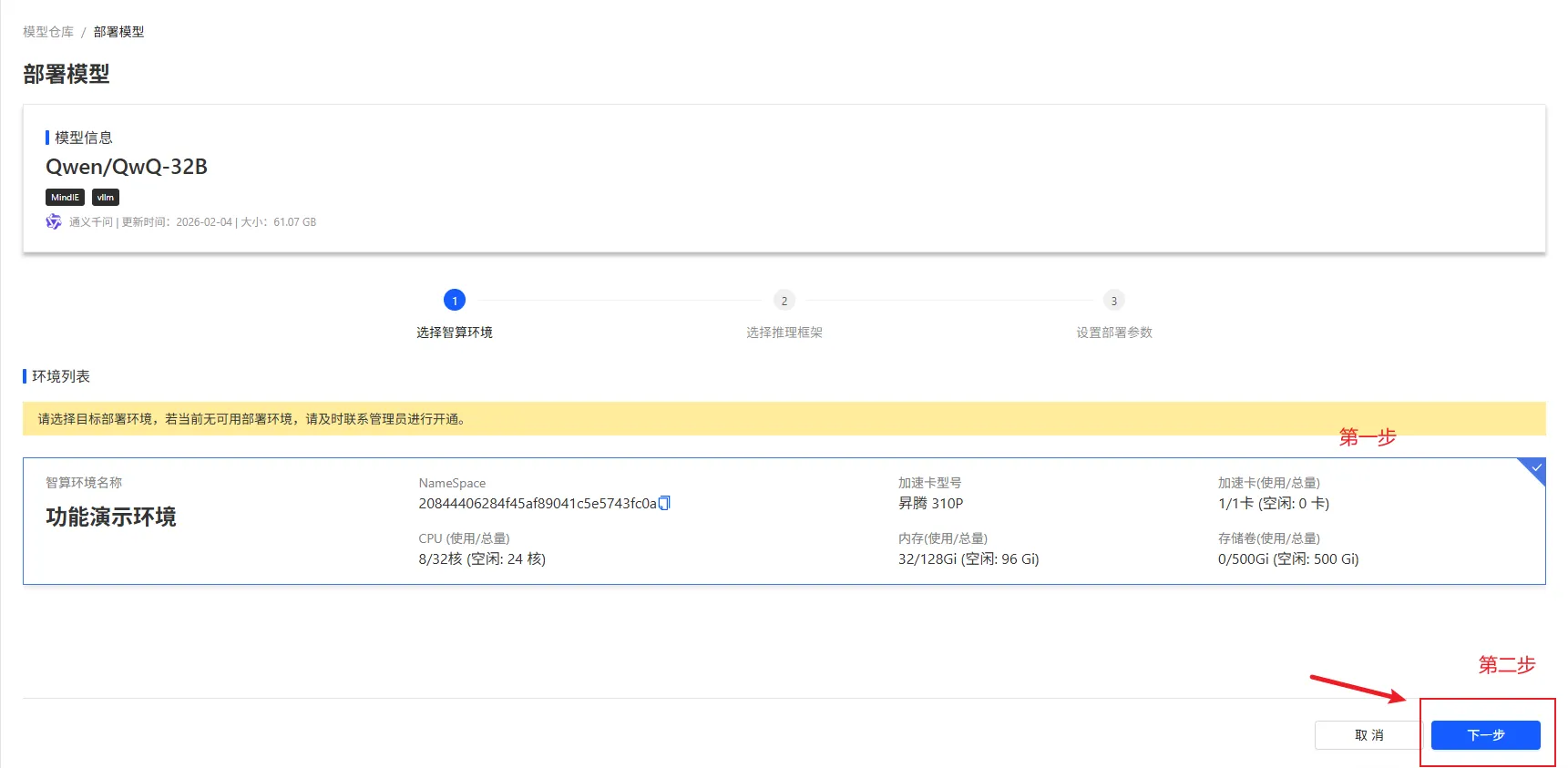Click the 更新时间 2026-02-04 text
Screen dimensions: 1568x768
(x=178, y=222)
